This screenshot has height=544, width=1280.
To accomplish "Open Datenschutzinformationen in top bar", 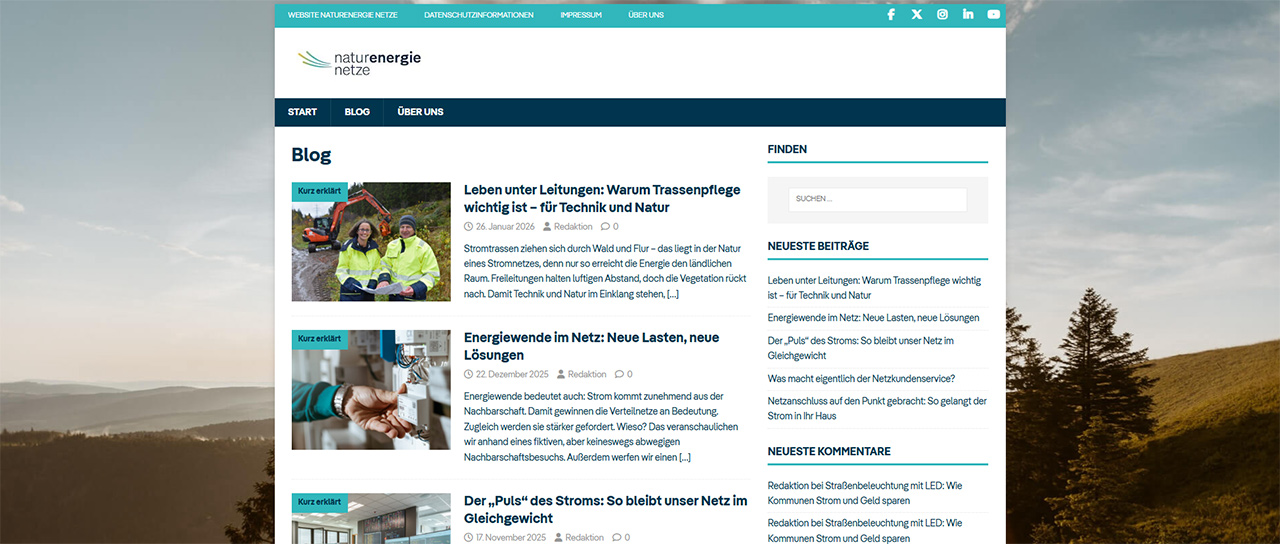I will 479,15.
